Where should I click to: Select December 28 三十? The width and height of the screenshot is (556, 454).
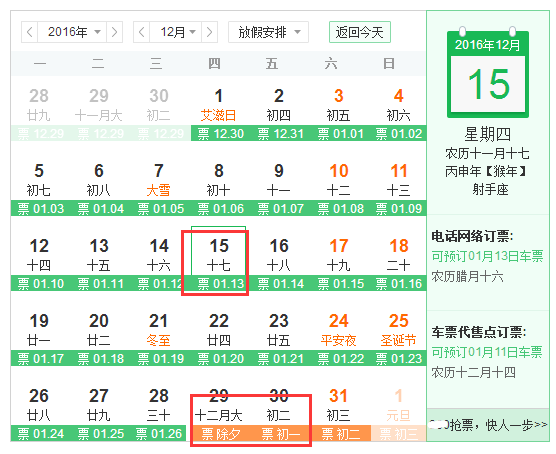(159, 405)
